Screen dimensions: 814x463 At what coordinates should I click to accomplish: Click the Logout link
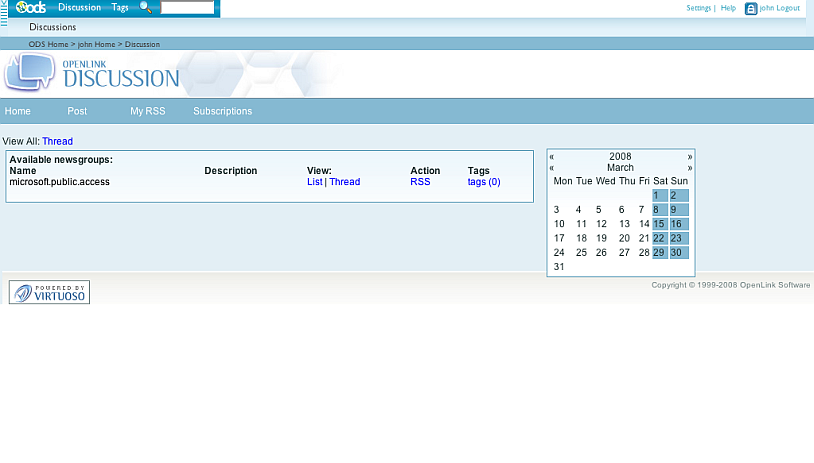[787, 8]
